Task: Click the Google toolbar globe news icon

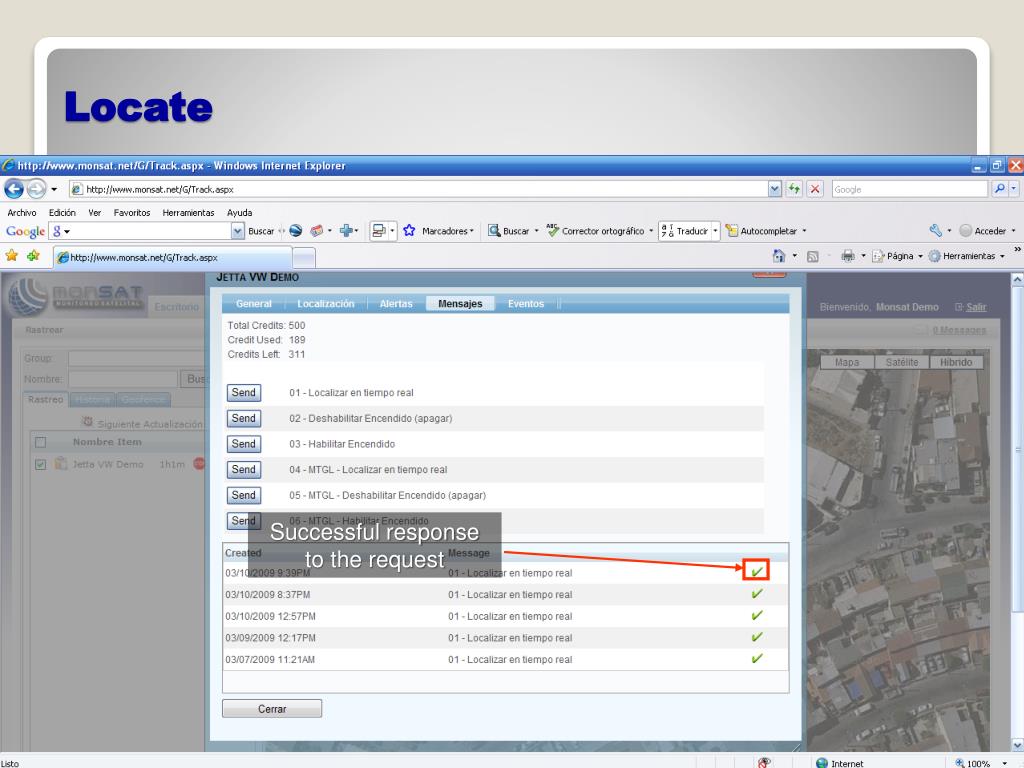Action: point(296,231)
